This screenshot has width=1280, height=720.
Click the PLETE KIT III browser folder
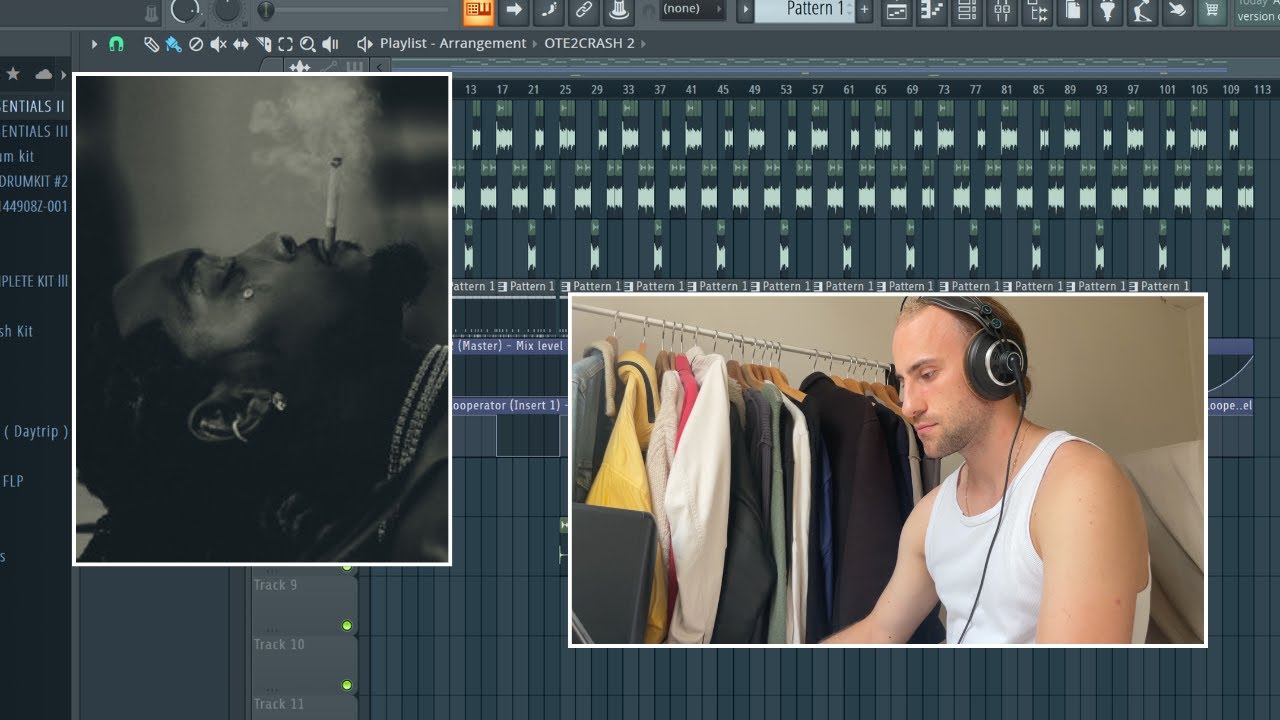click(x=35, y=281)
